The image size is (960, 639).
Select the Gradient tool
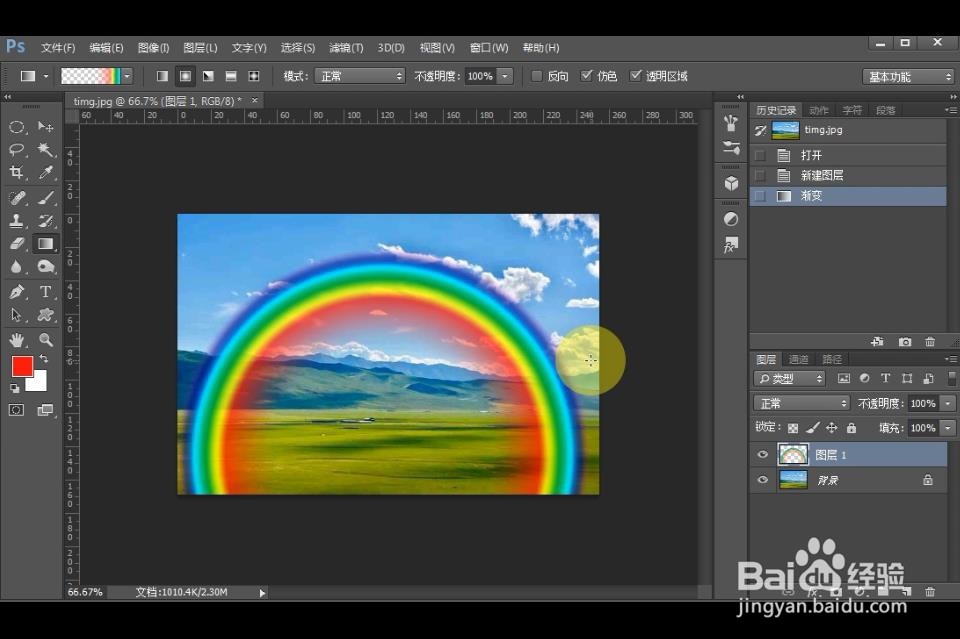coord(45,244)
